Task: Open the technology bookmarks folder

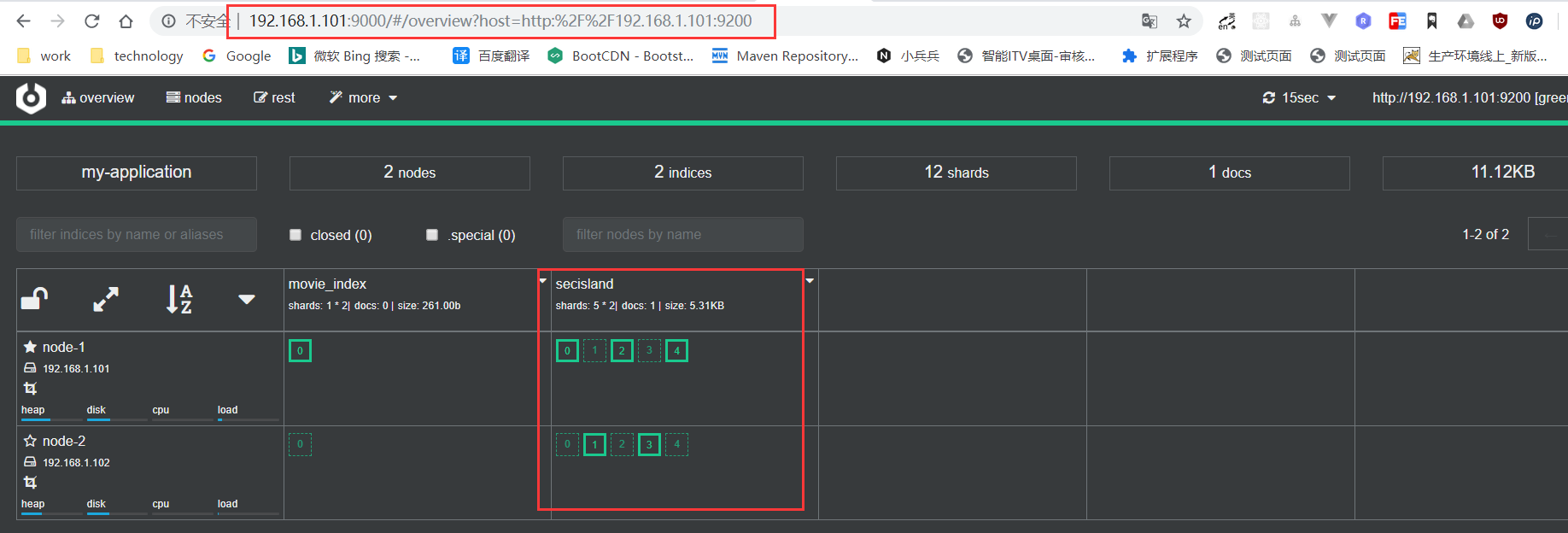Action: click(x=137, y=56)
